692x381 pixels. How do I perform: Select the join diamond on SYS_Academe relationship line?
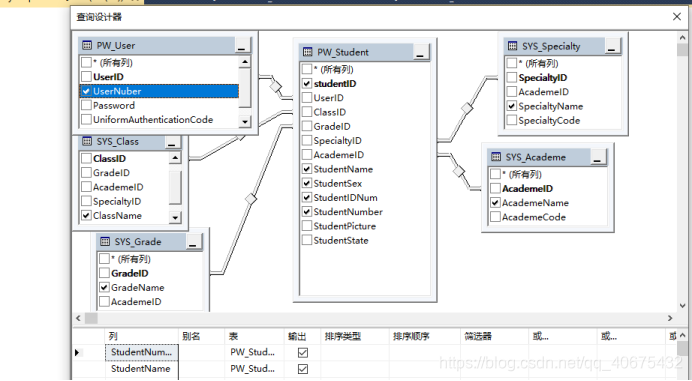459,170
